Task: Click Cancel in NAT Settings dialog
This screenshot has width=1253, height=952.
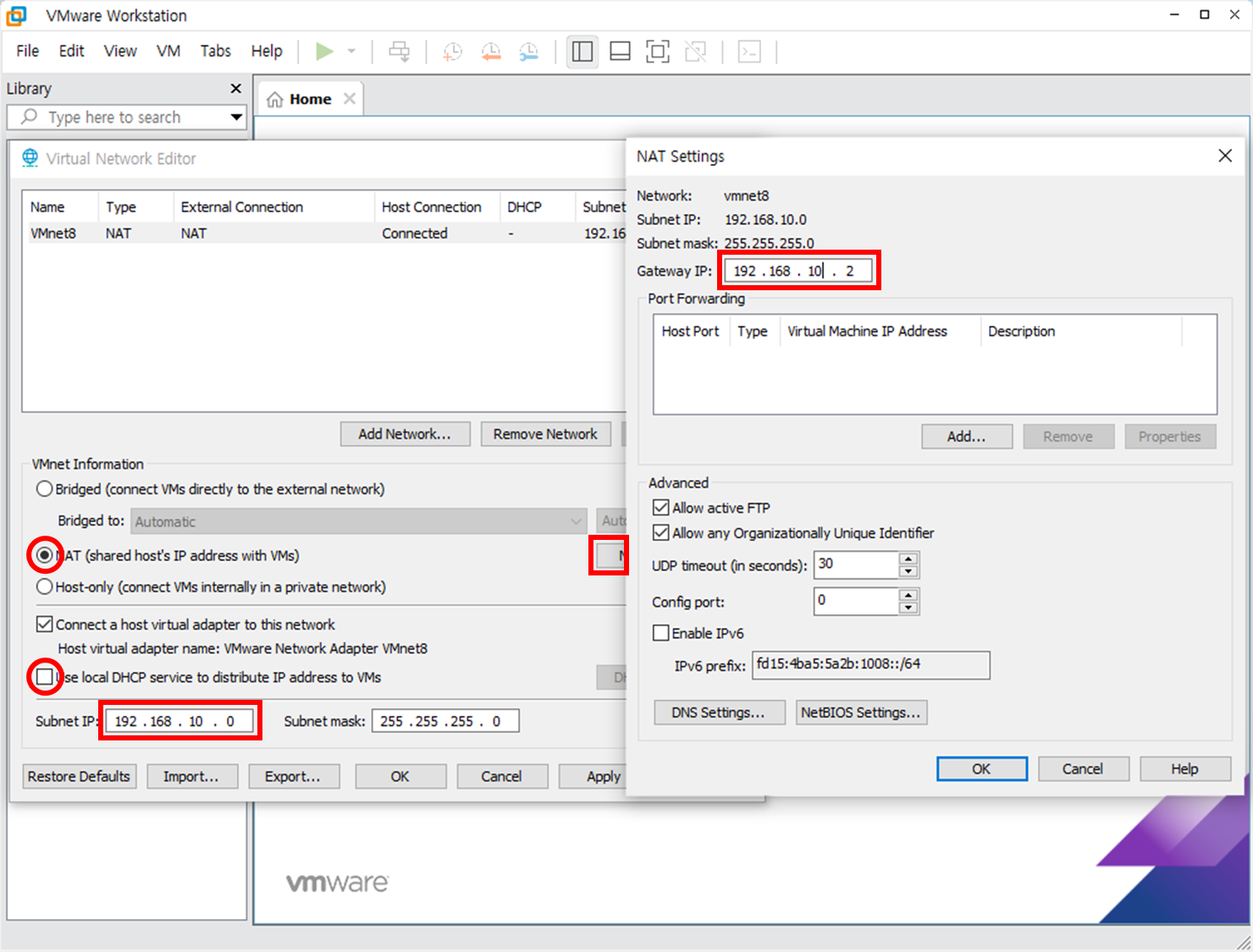Action: (x=1084, y=768)
